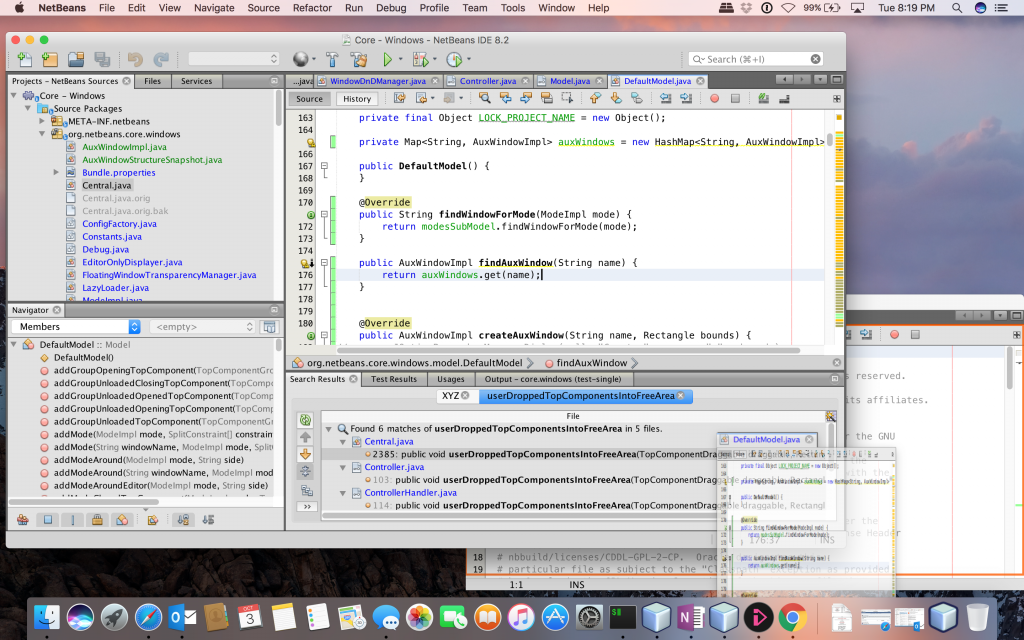Select the Controller.java editor tab
1024x640 pixels.
(x=488, y=81)
